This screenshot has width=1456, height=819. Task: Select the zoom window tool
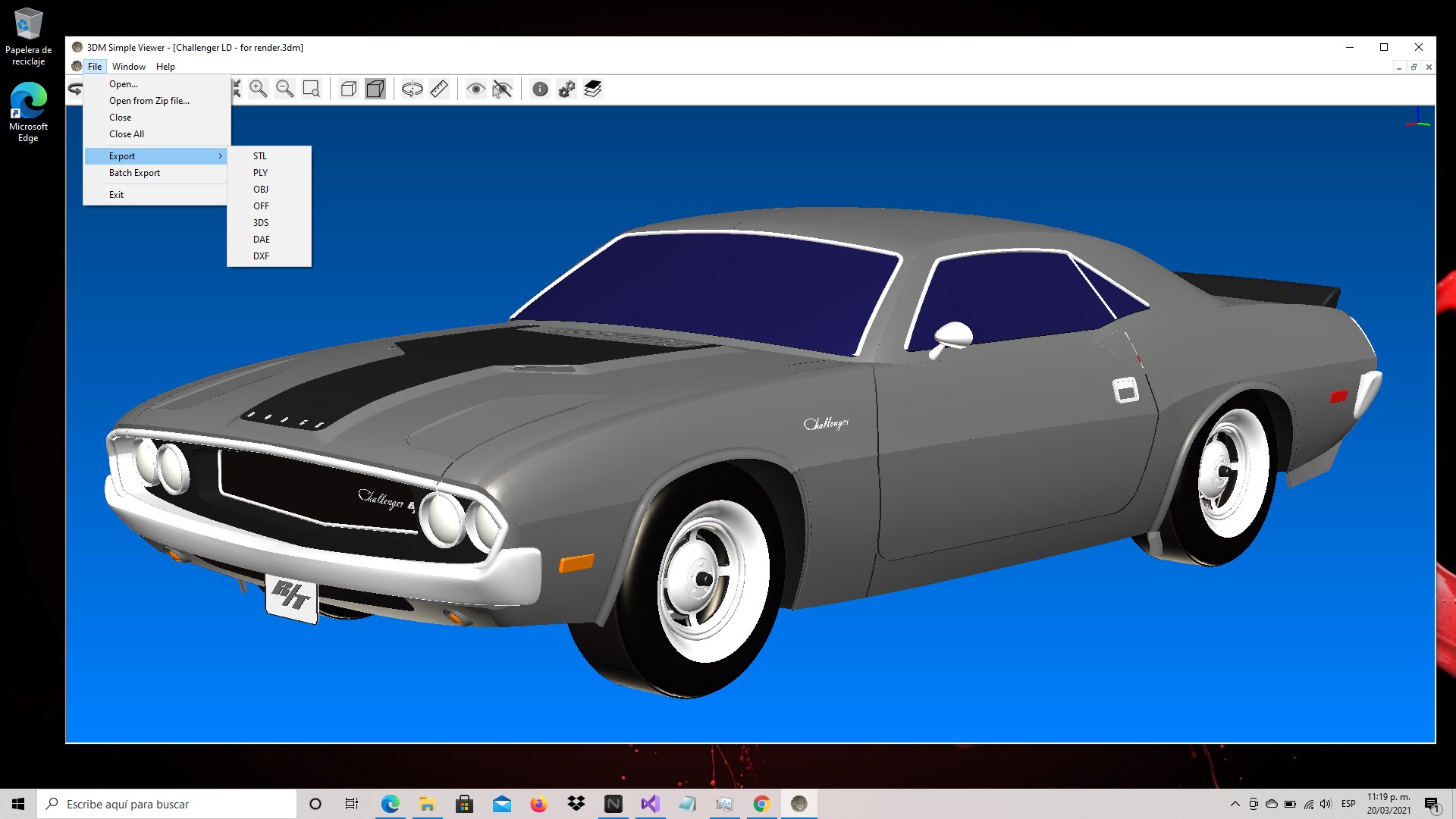tap(312, 89)
